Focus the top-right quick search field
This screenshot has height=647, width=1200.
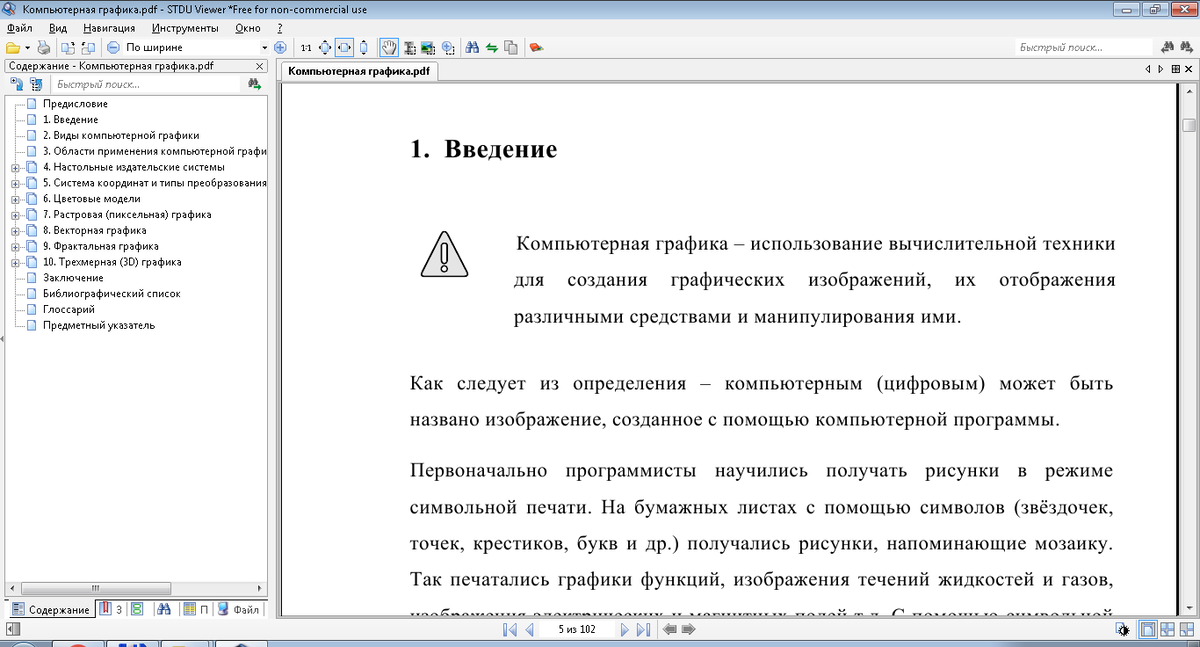click(1083, 47)
